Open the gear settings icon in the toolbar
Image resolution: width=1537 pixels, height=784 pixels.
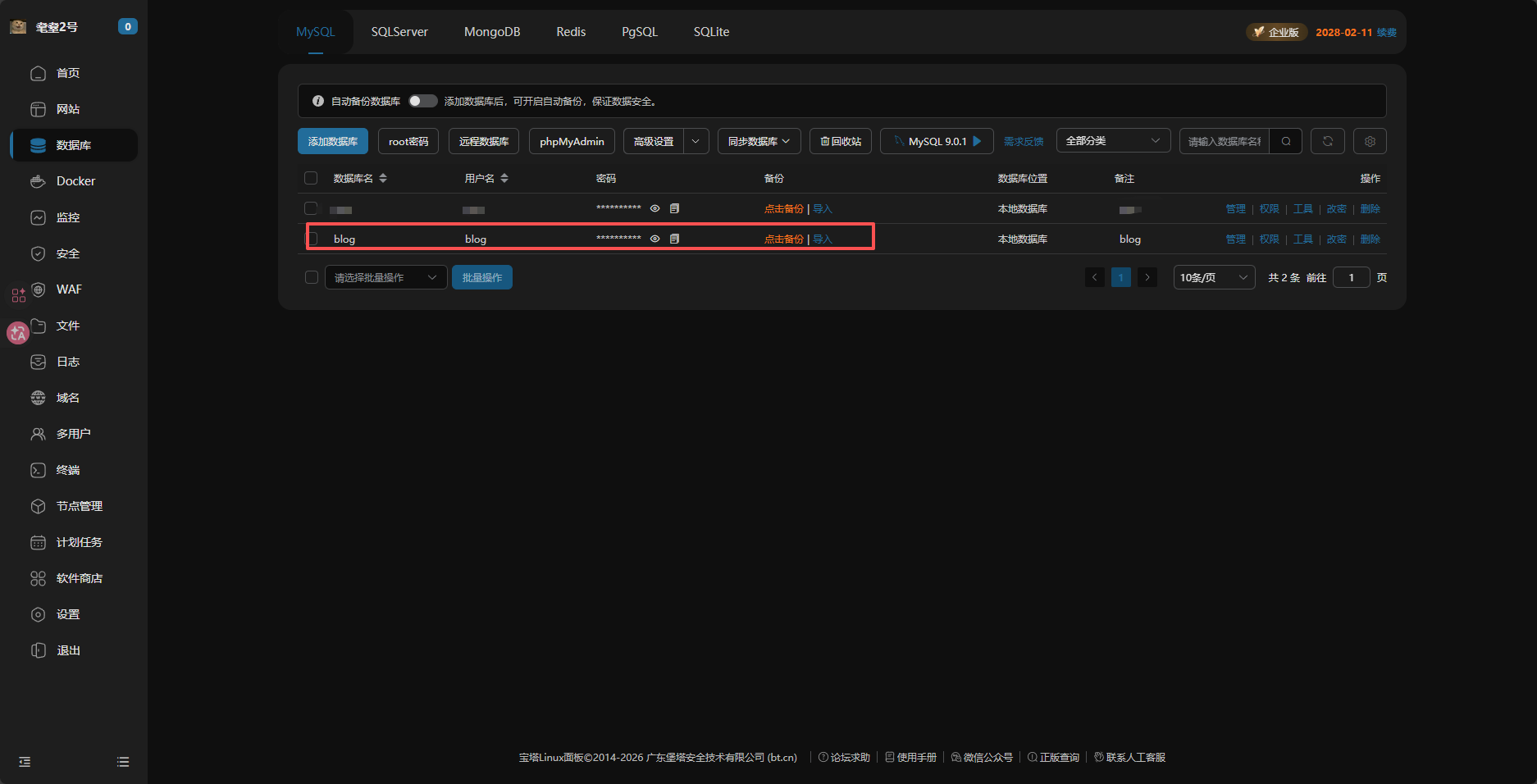coord(1370,141)
